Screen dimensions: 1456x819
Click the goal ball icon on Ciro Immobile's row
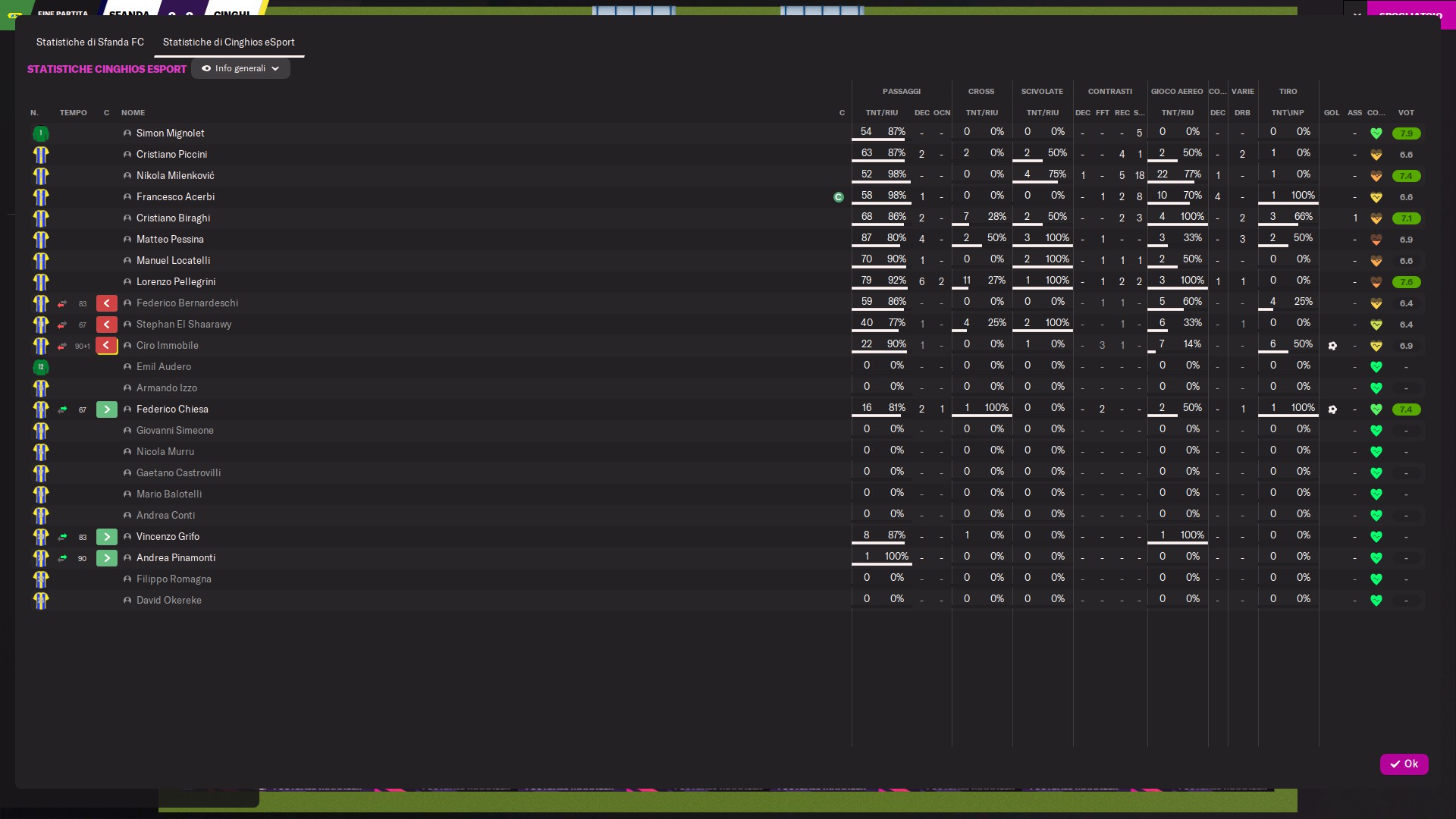[1332, 346]
